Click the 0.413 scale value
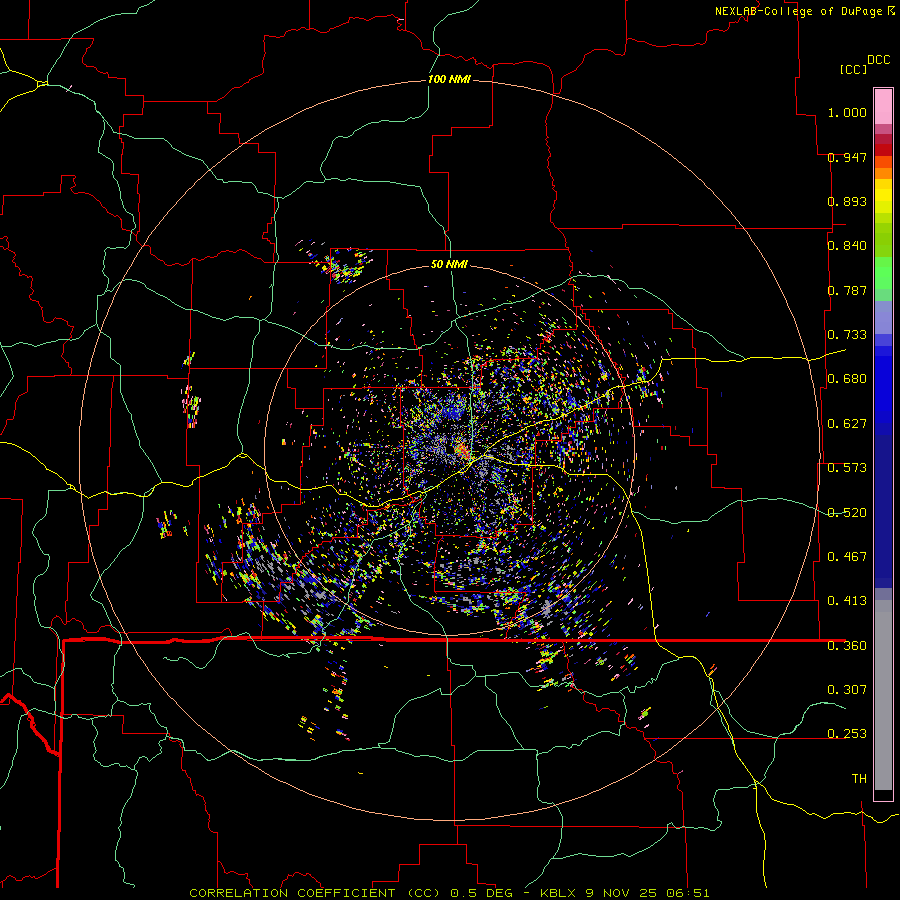This screenshot has width=900, height=900. (x=847, y=601)
